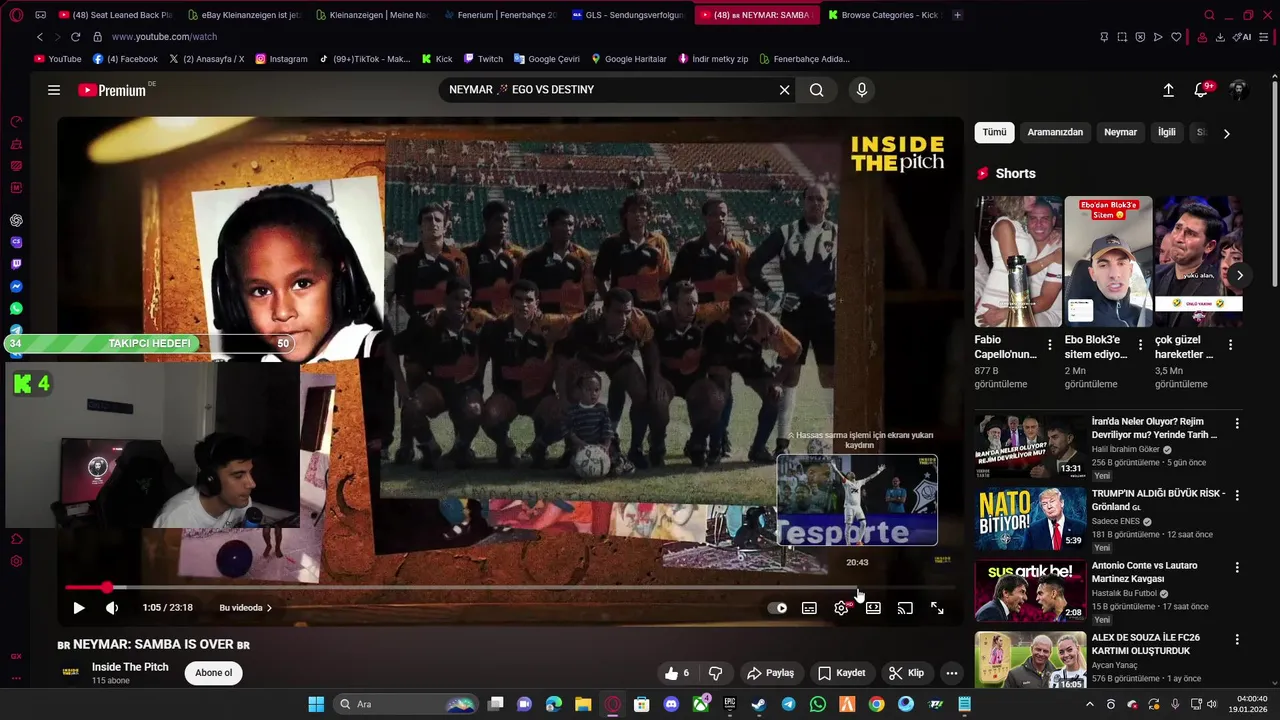Select the 'Tümü' filter chip
The width and height of the screenshot is (1280, 720).
(x=994, y=132)
